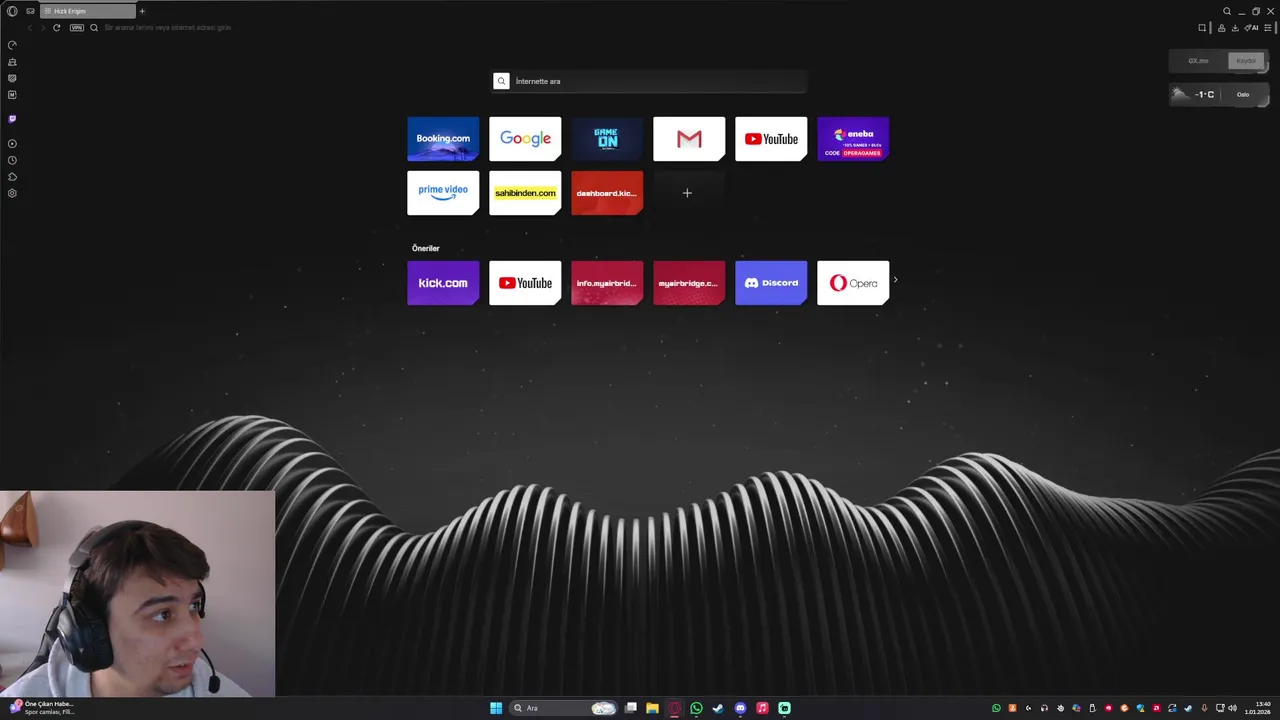Screen dimensions: 1280x720
Task: Open the dashboard.kick speed dial tile
Action: 607,193
